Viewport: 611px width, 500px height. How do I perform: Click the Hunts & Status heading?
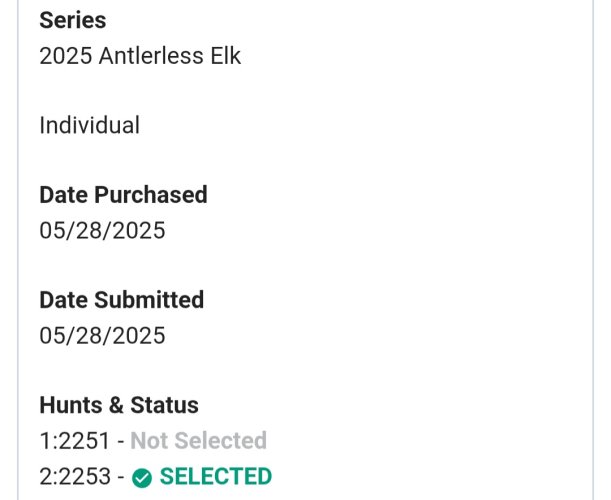[x=119, y=405]
